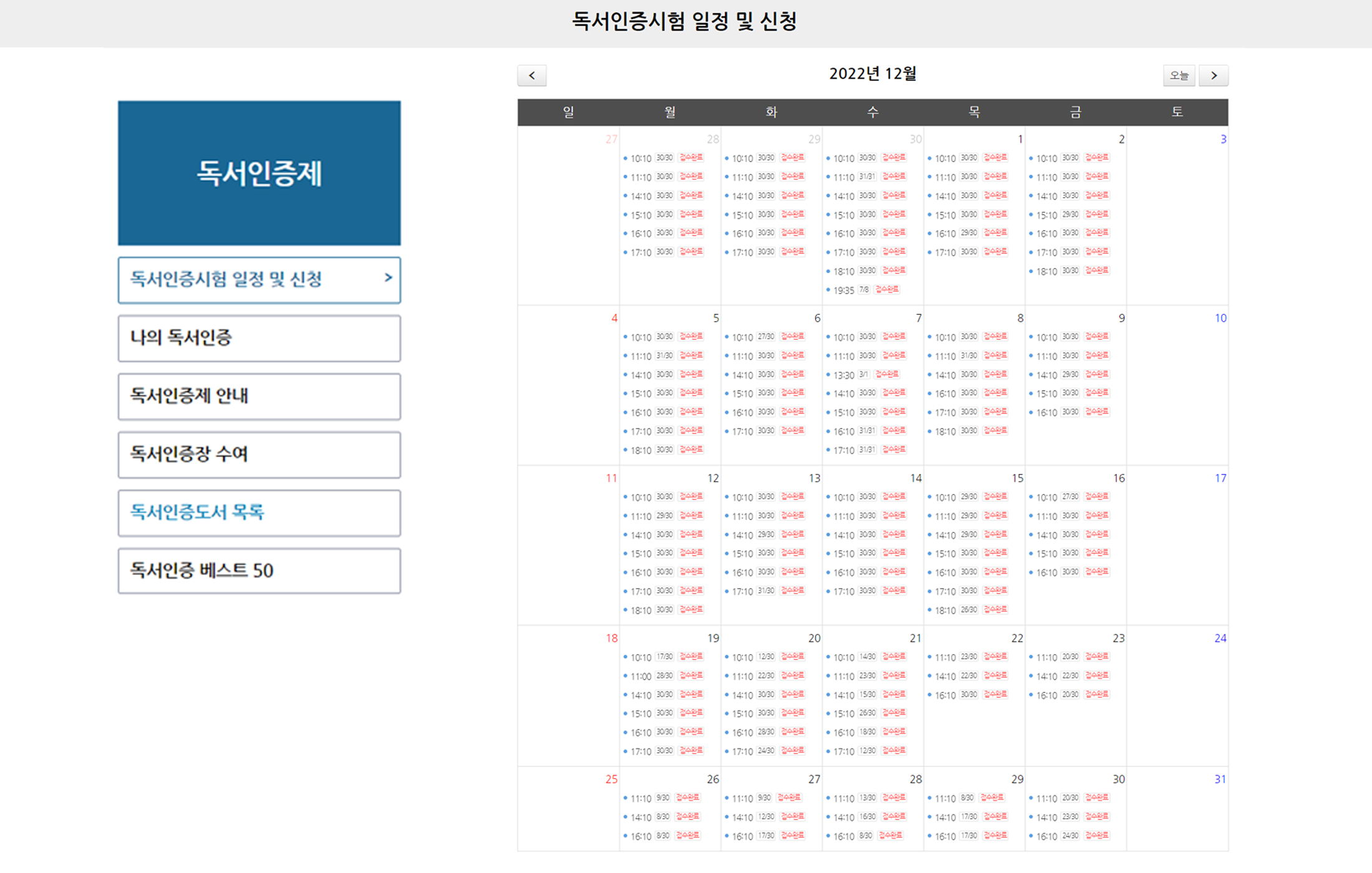
Task: Click the 접수완료 badge on December 1 10:10
Action: tap(995, 158)
